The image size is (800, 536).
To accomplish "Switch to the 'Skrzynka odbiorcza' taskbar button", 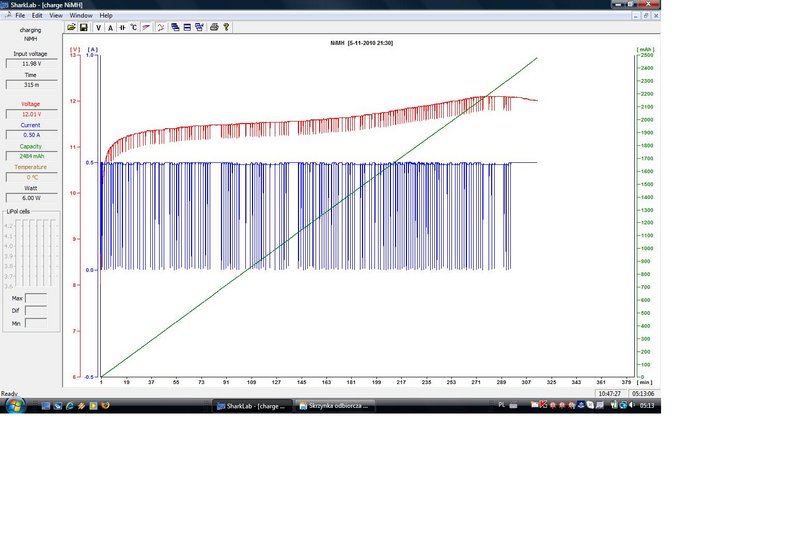I will 335,406.
